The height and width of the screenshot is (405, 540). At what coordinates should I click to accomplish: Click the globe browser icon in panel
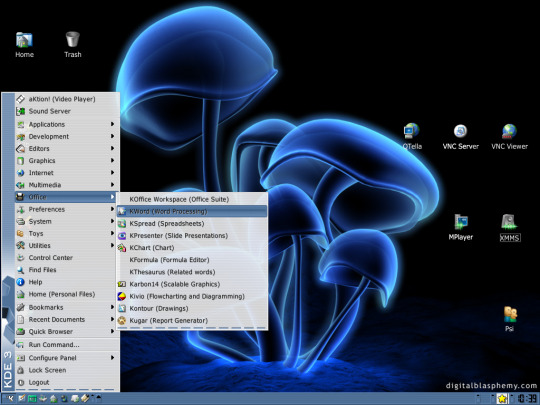click(64, 398)
